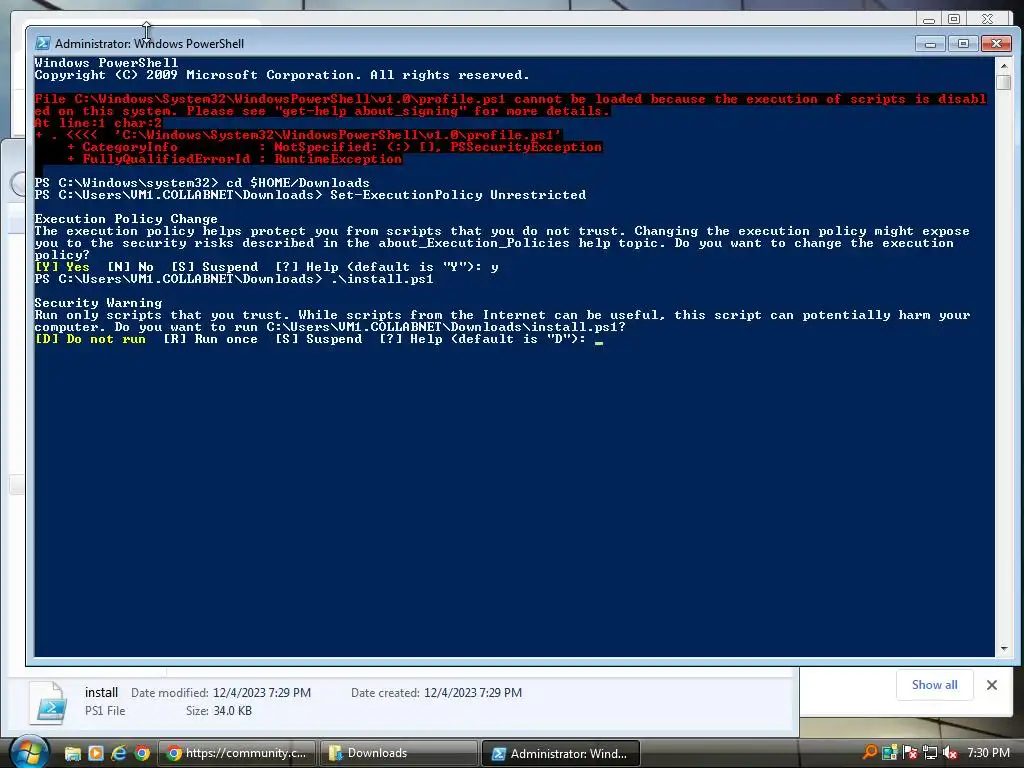Click the PowerShell scrollbar down arrow
The image size is (1024, 768).
point(1004,648)
